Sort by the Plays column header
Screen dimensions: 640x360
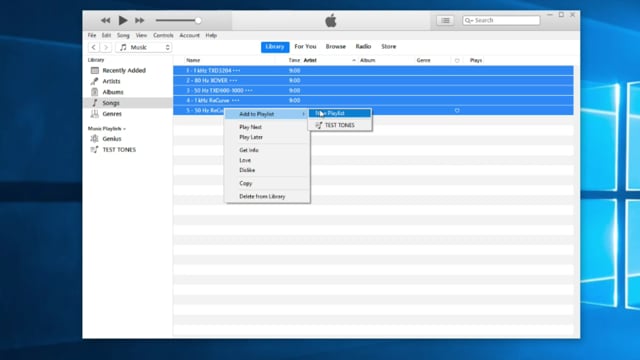tap(476, 60)
